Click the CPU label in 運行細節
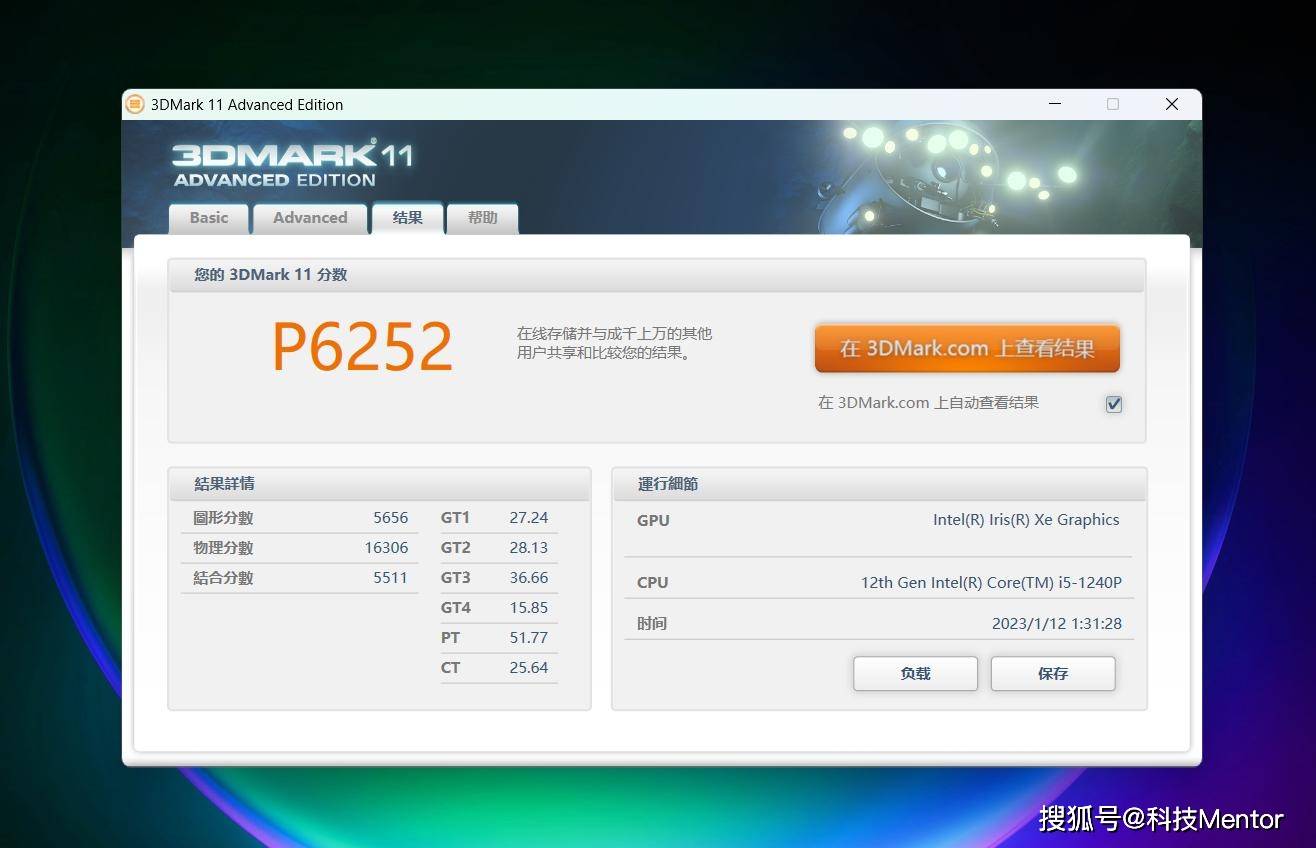Viewport: 1316px width, 848px height. coord(652,583)
